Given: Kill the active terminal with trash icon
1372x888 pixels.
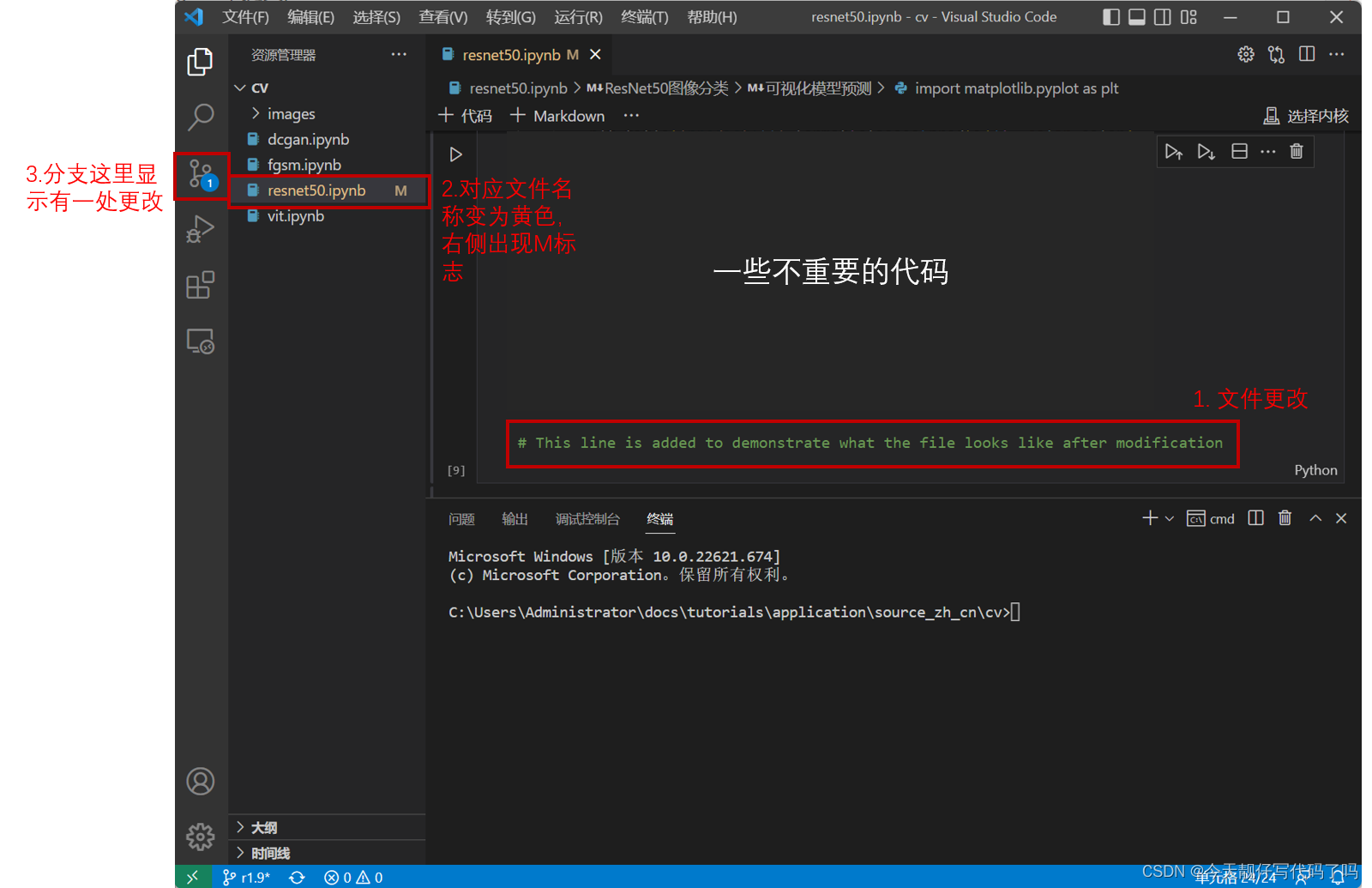Looking at the screenshot, I should point(1285,518).
